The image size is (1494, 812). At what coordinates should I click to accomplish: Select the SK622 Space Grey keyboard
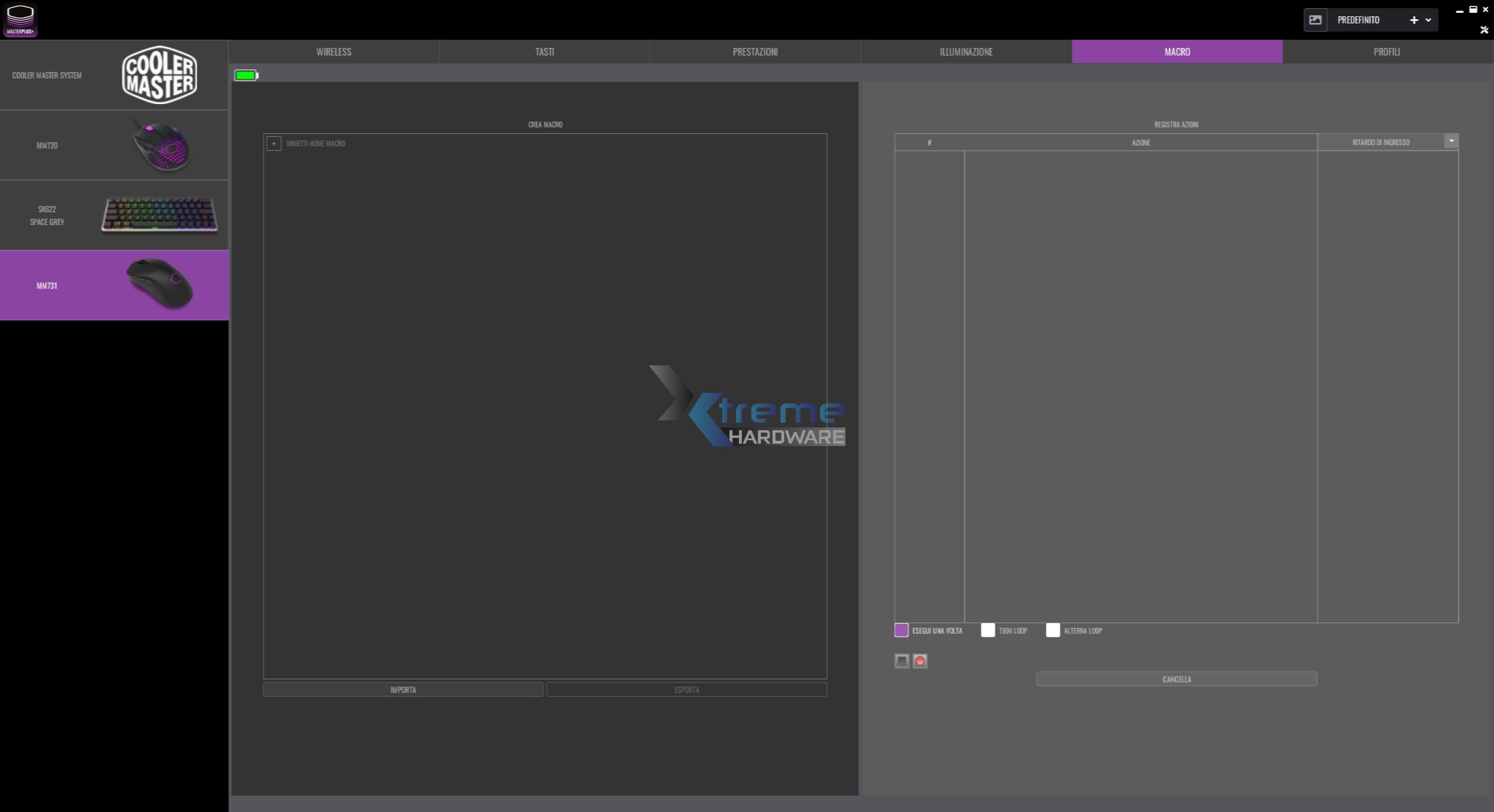click(x=114, y=215)
